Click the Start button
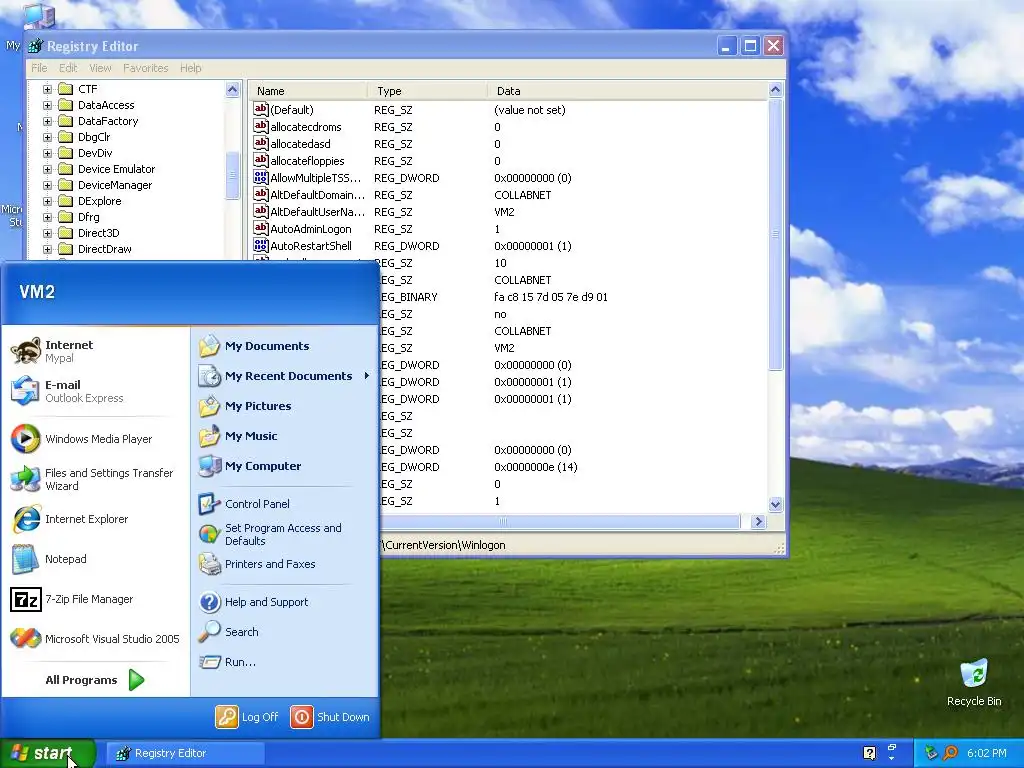Viewport: 1024px width, 768px height. [x=48, y=753]
